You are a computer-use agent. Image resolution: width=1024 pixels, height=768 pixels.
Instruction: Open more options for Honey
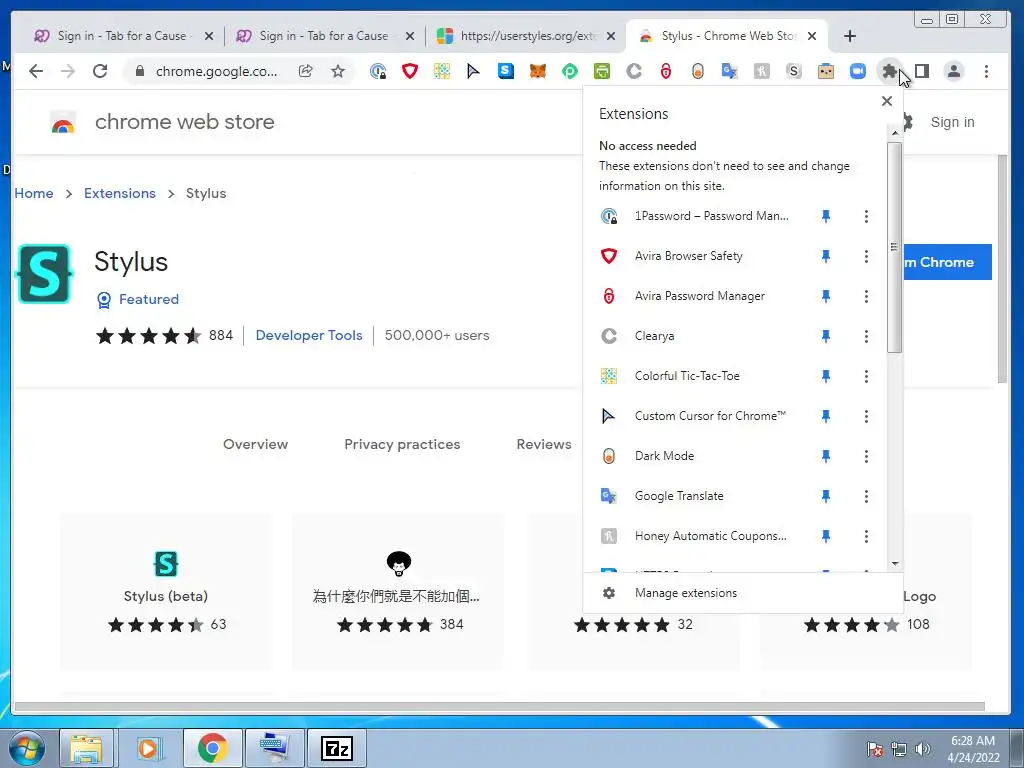866,536
